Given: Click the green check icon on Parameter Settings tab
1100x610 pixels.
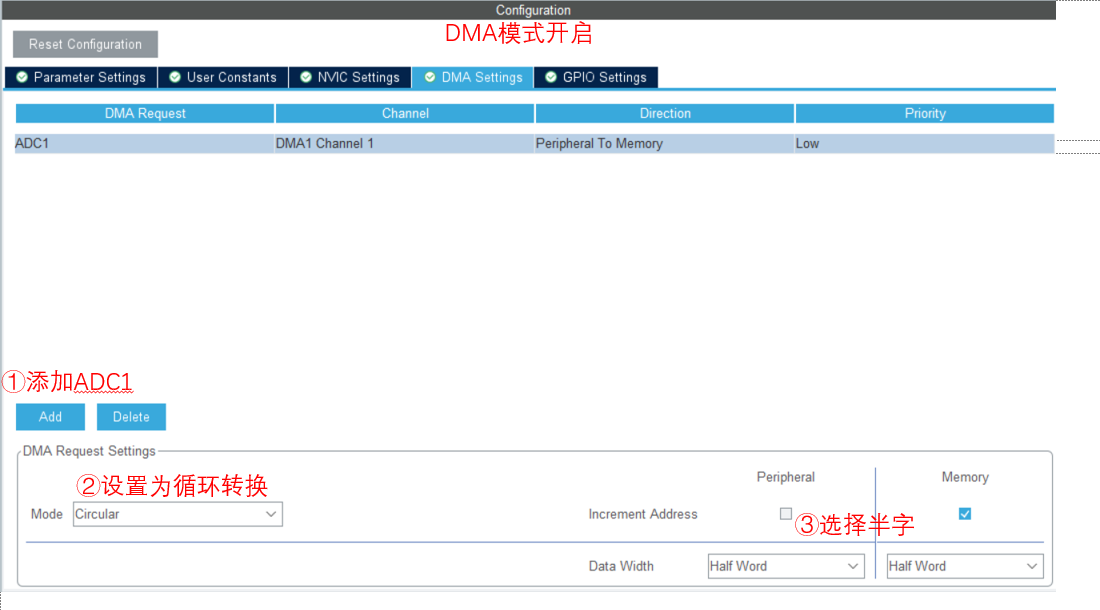Looking at the screenshot, I should pos(20,77).
